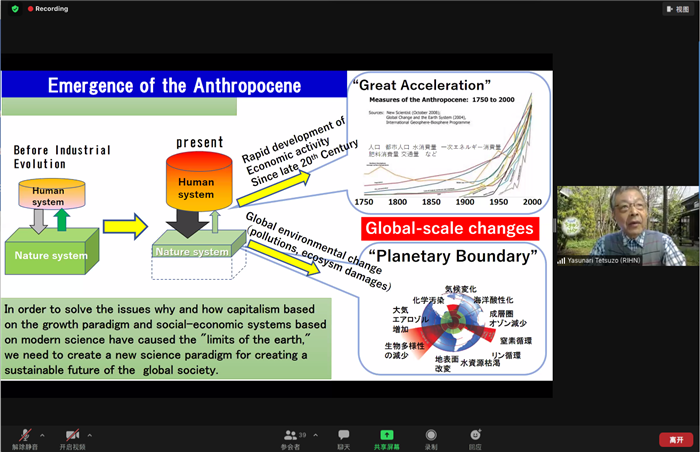Click the Emergence of the Anthropocene title
Image resolution: width=700 pixels, height=452 pixels.
click(x=174, y=85)
